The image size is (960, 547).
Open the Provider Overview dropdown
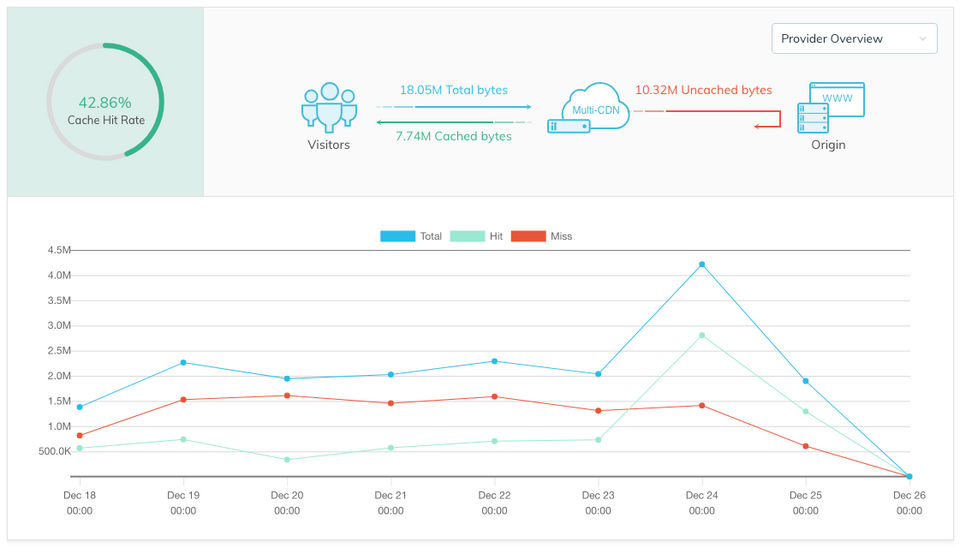pyautogui.click(x=854, y=39)
